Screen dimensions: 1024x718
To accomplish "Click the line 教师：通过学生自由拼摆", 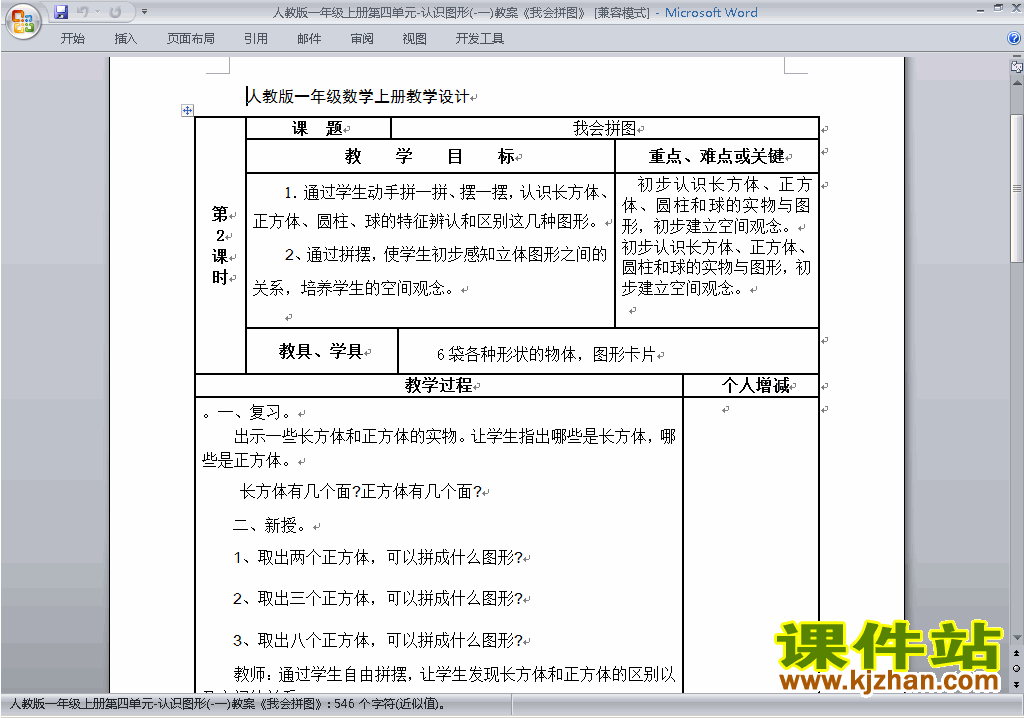I will tap(455, 674).
